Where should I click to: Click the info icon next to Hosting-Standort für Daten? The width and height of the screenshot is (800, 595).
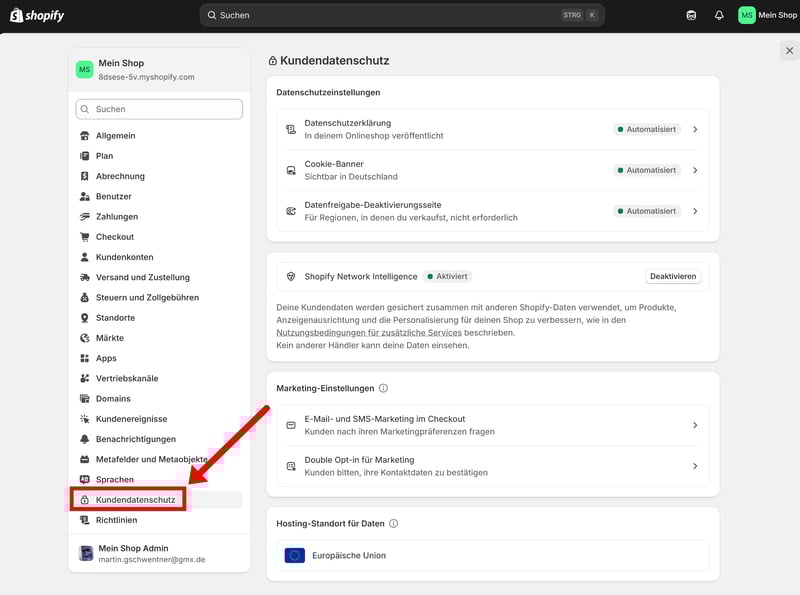[393, 523]
